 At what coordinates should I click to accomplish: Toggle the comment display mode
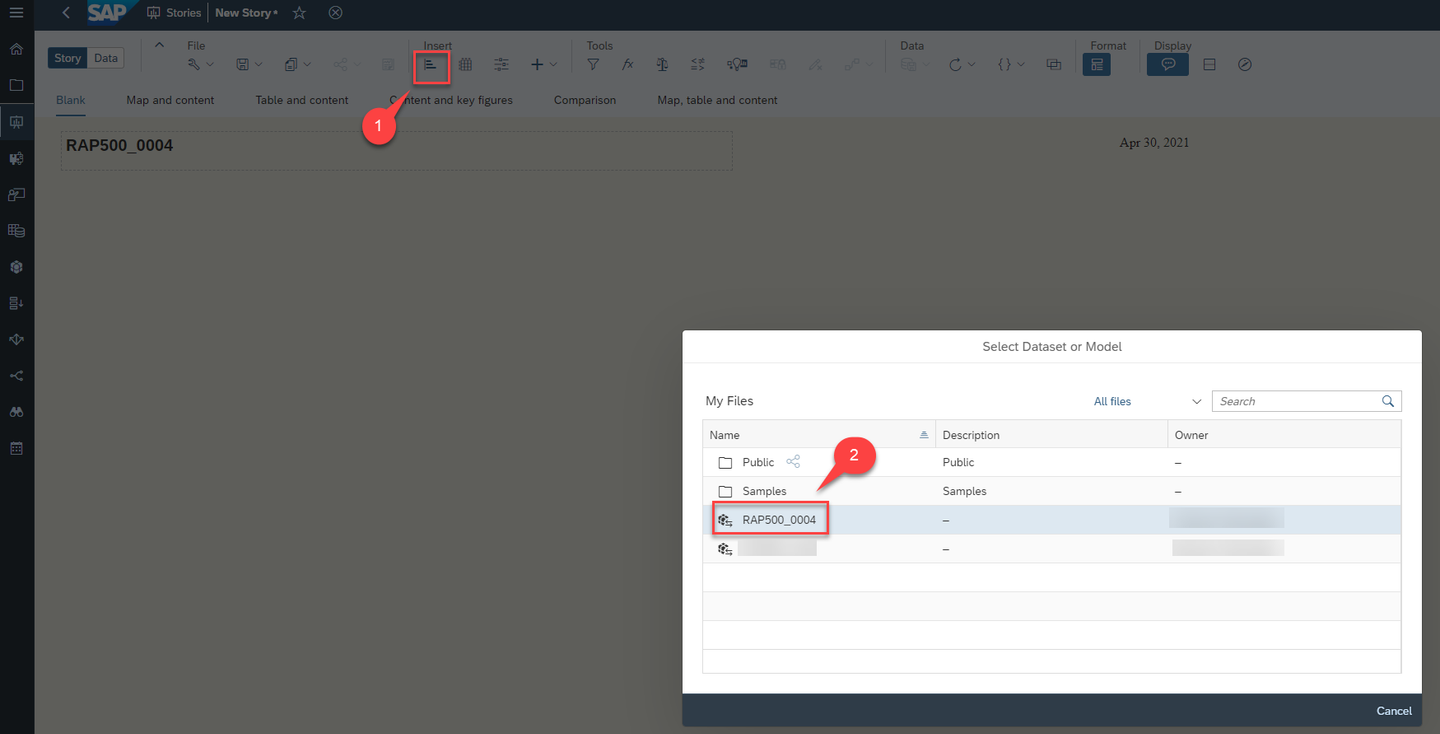click(x=1167, y=64)
